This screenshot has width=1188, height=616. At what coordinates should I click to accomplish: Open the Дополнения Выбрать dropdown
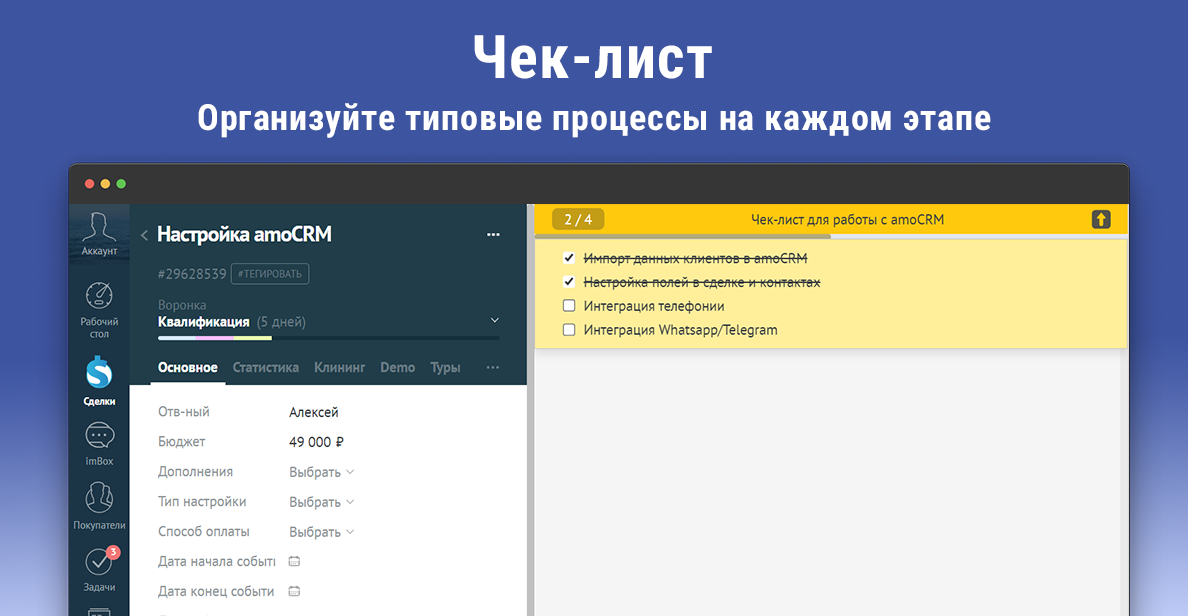321,472
